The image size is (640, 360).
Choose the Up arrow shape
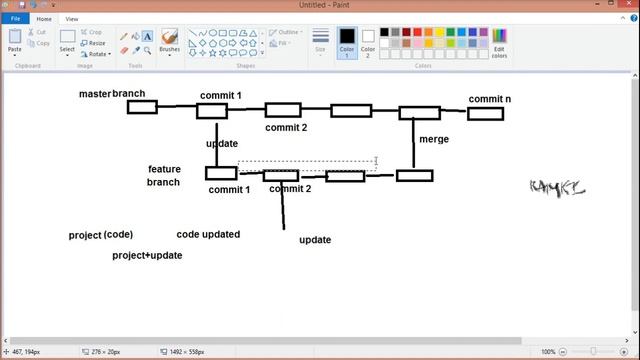click(x=253, y=43)
